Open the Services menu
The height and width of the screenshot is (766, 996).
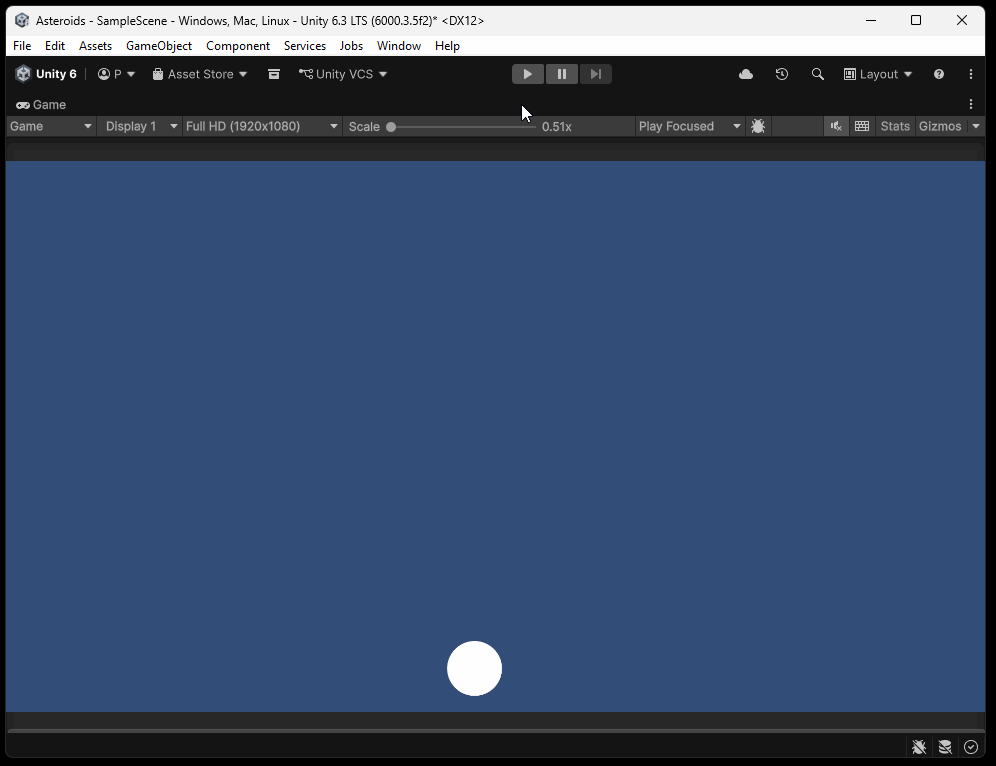(x=305, y=46)
